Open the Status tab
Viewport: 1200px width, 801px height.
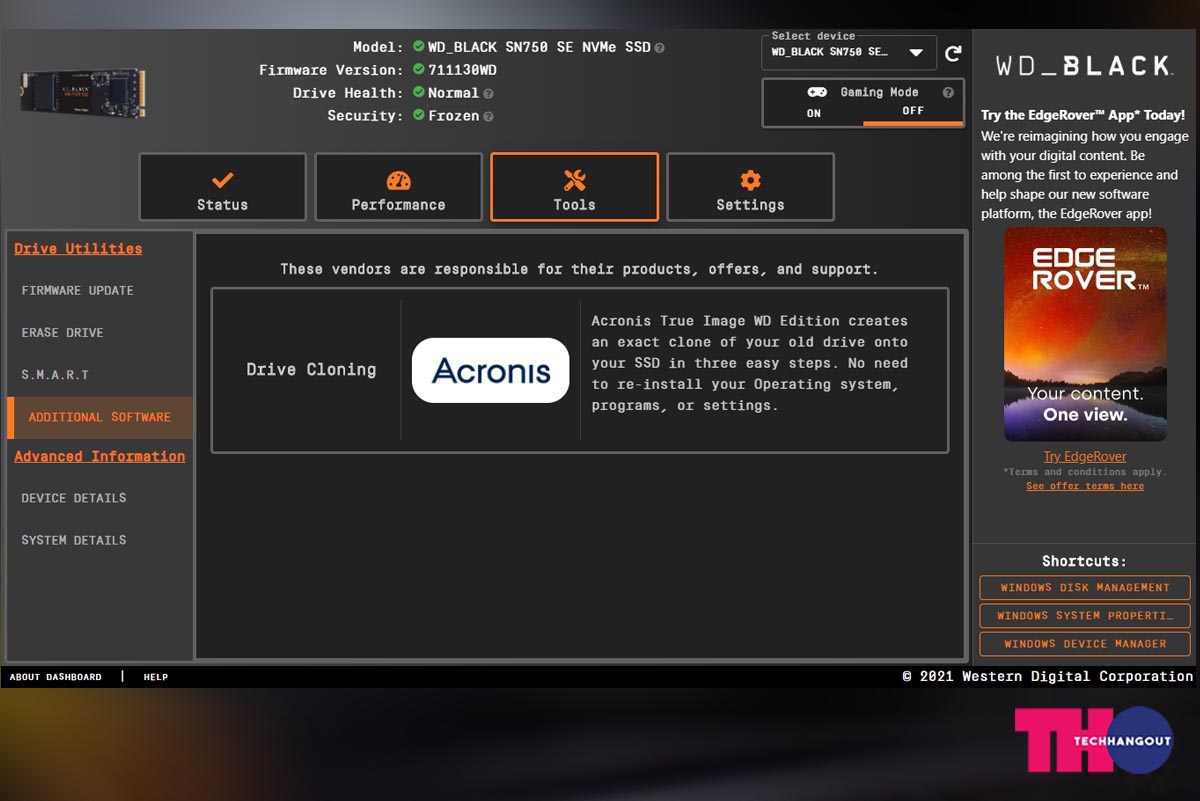pyautogui.click(x=222, y=187)
